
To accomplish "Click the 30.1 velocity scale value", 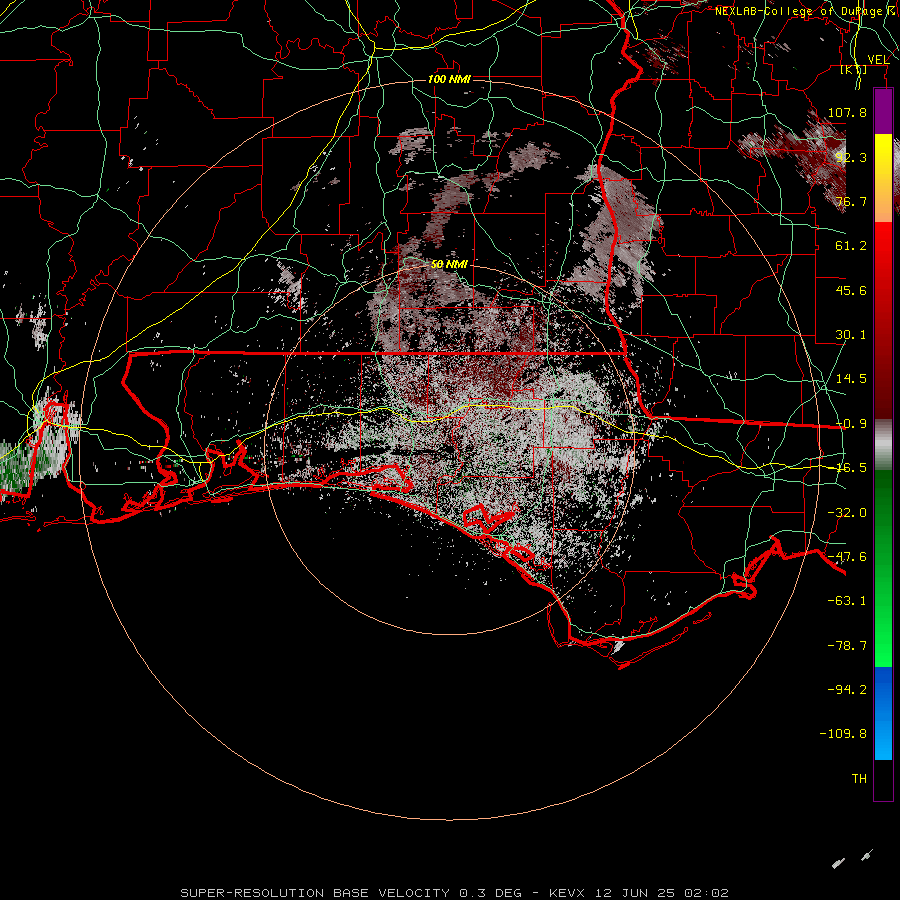I will click(x=851, y=335).
